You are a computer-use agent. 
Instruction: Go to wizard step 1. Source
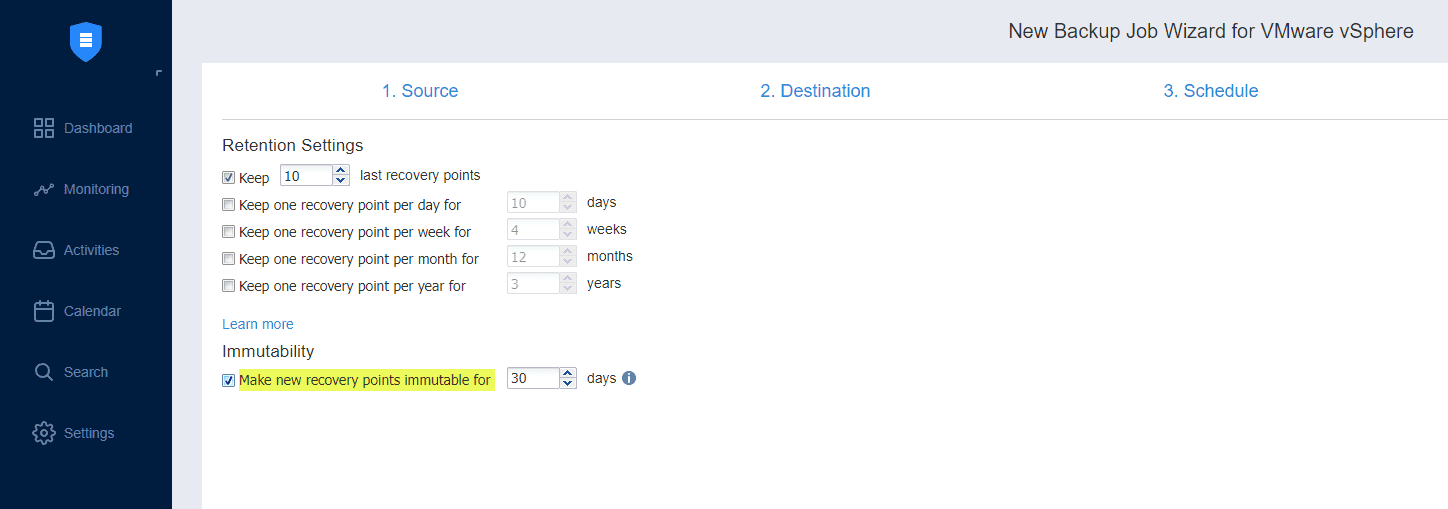coord(420,91)
